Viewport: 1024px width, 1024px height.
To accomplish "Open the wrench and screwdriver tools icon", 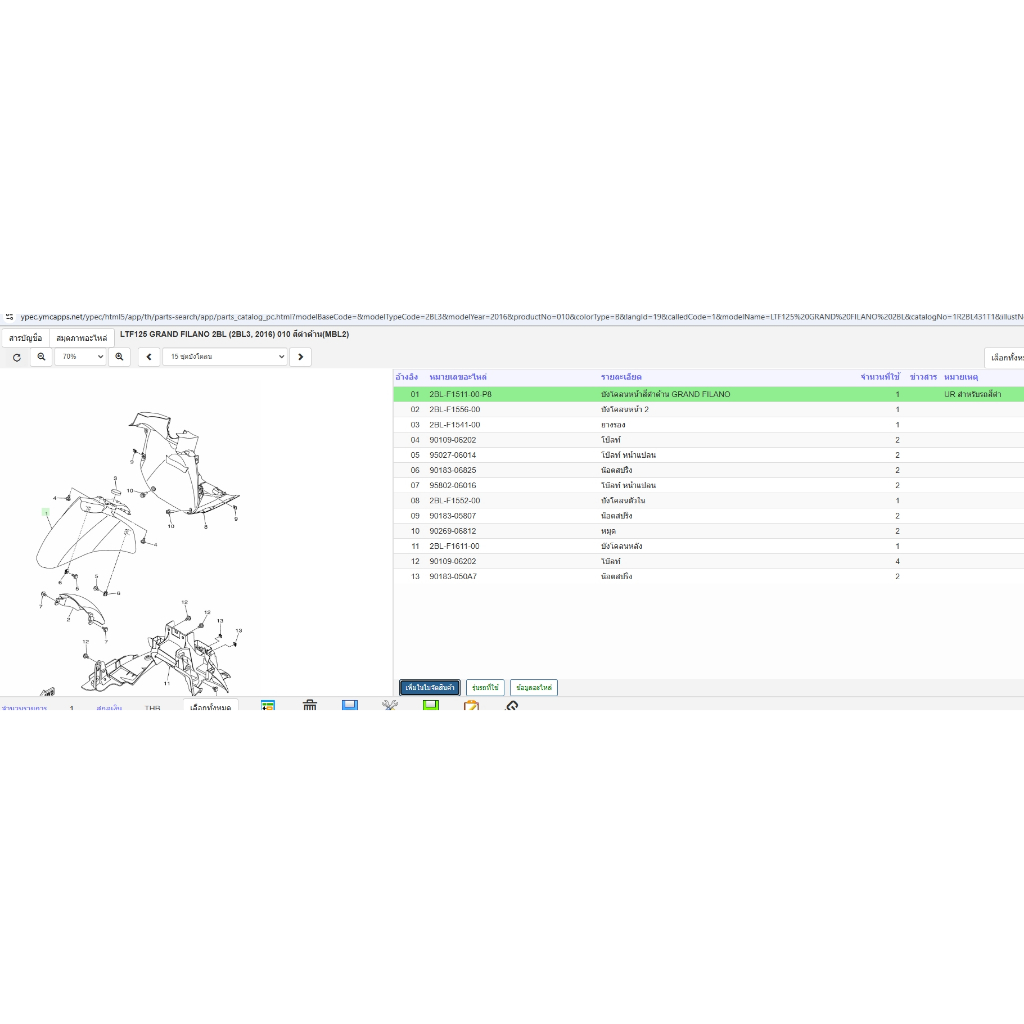I will (x=390, y=705).
